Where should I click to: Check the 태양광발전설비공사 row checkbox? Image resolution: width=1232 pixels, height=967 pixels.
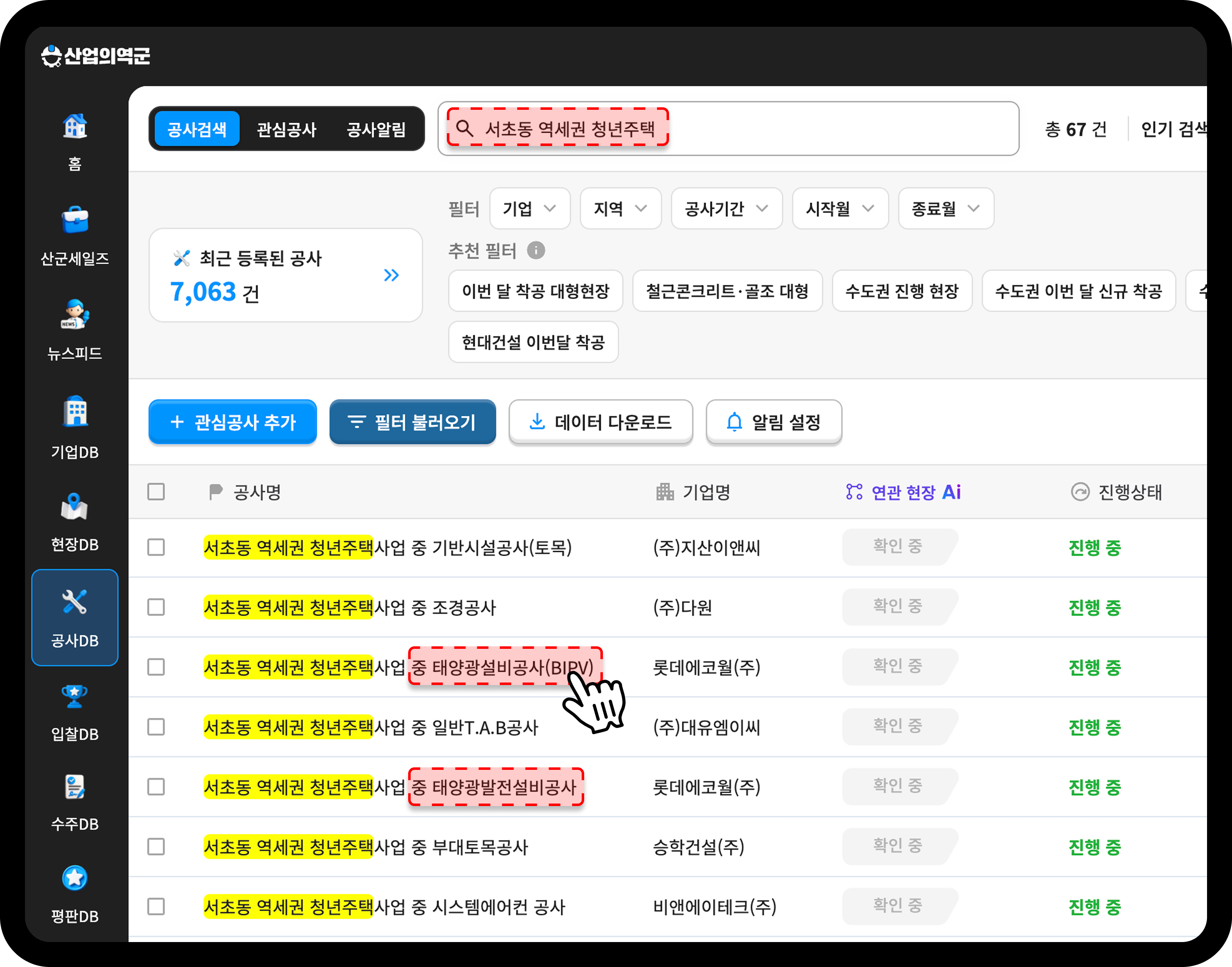(x=156, y=787)
